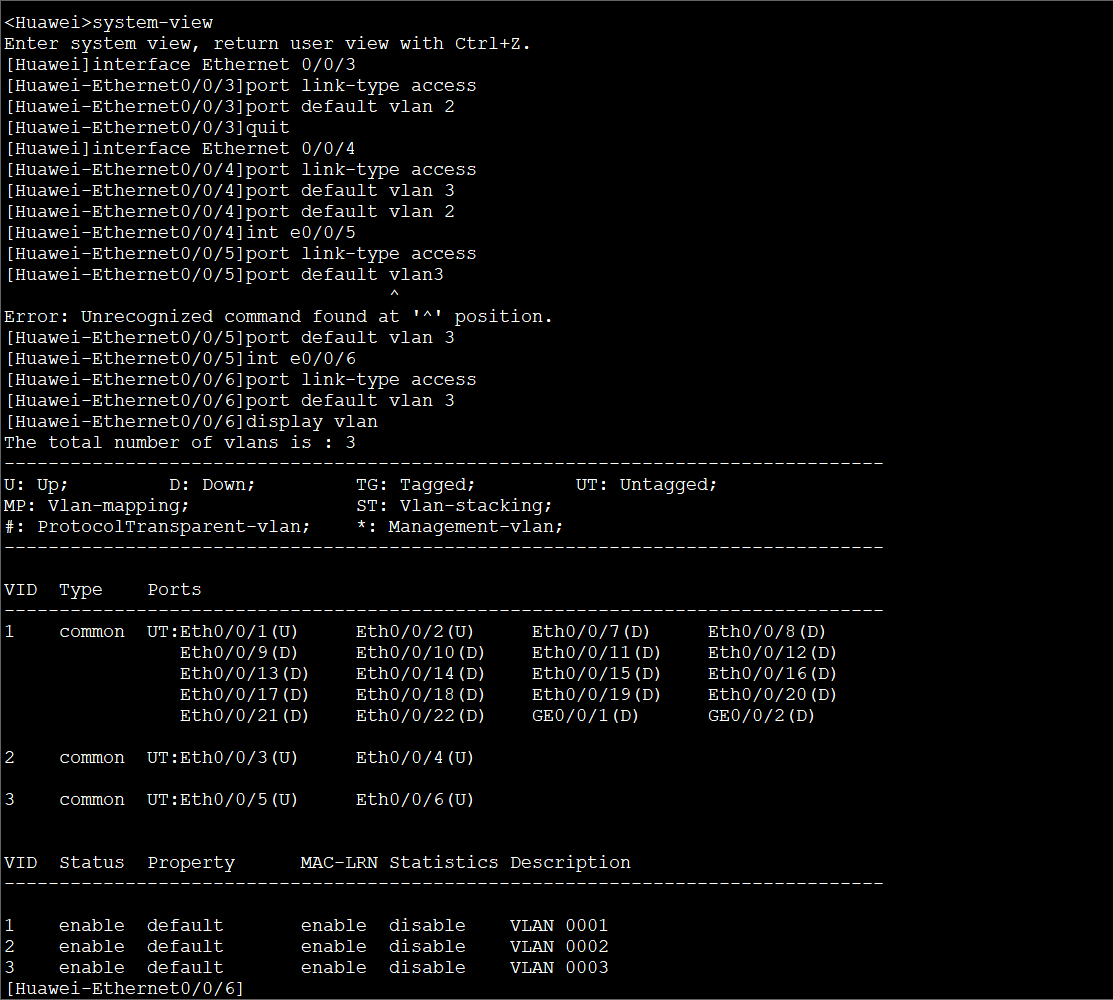The width and height of the screenshot is (1113, 1000).
Task: Click Ethernet0/0/4 'port default vlan 3' line
Action: click(229, 191)
